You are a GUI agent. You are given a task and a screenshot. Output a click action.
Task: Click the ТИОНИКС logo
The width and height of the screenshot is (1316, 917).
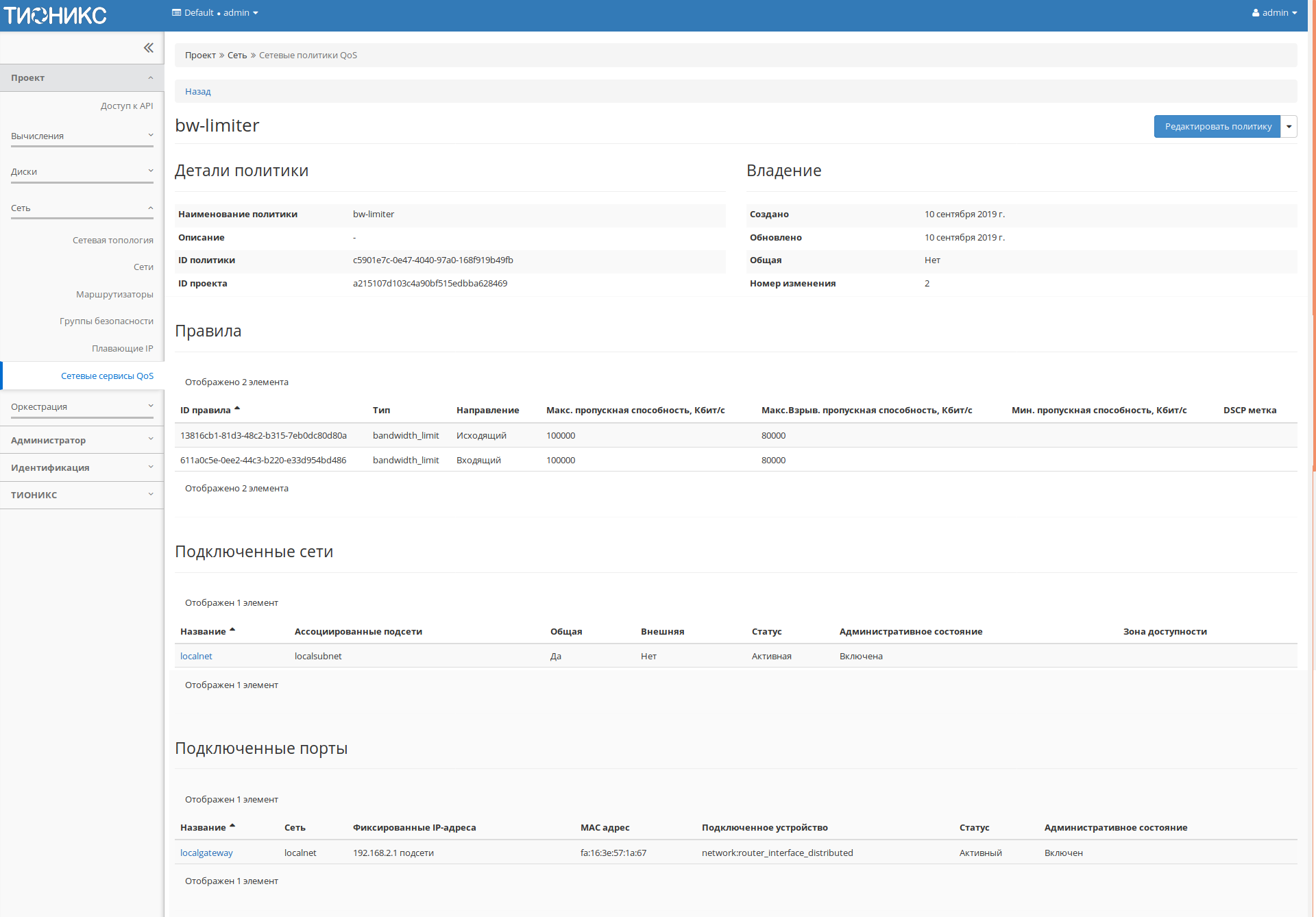(55, 15)
